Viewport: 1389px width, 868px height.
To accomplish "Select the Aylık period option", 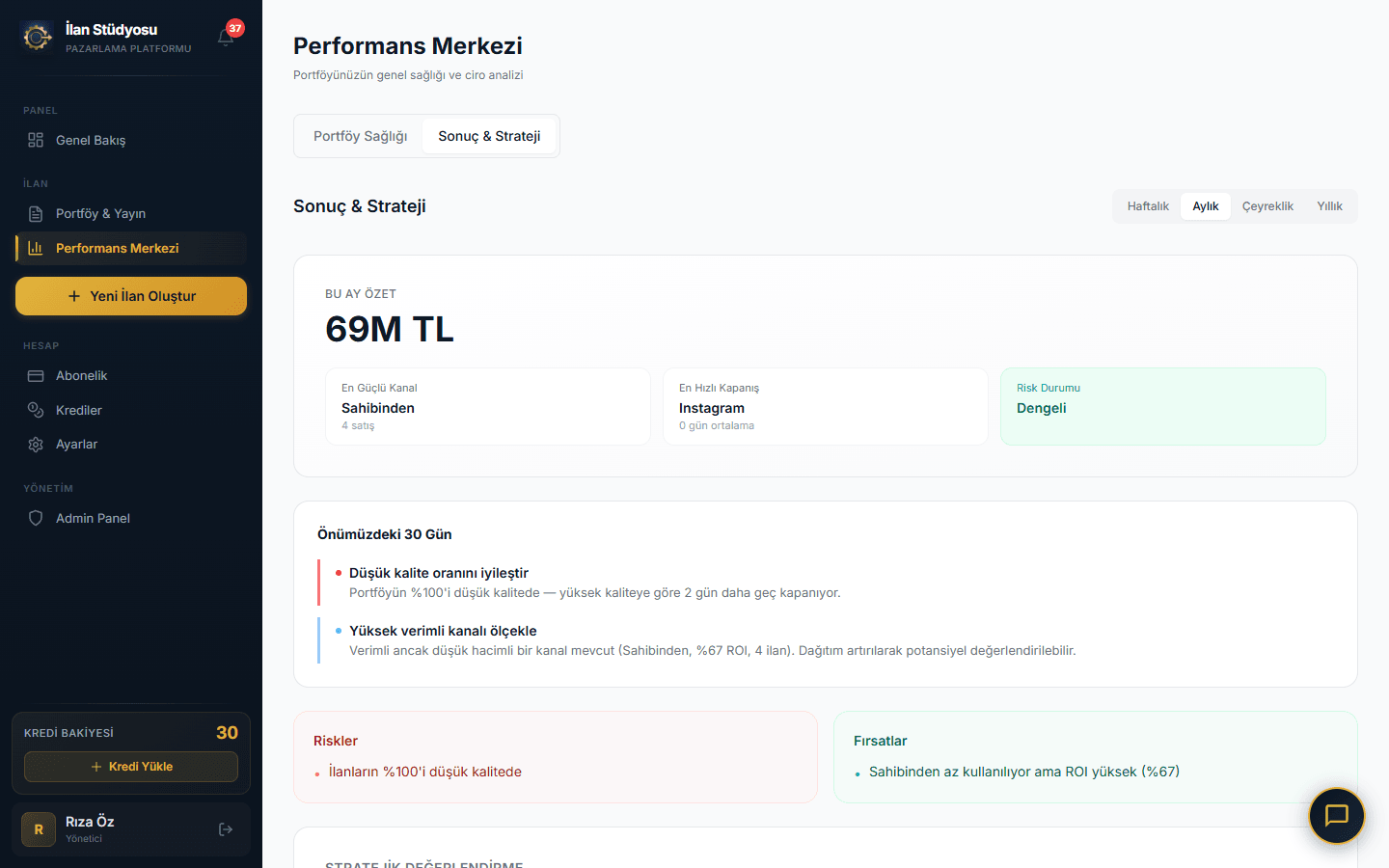I will pyautogui.click(x=1205, y=206).
